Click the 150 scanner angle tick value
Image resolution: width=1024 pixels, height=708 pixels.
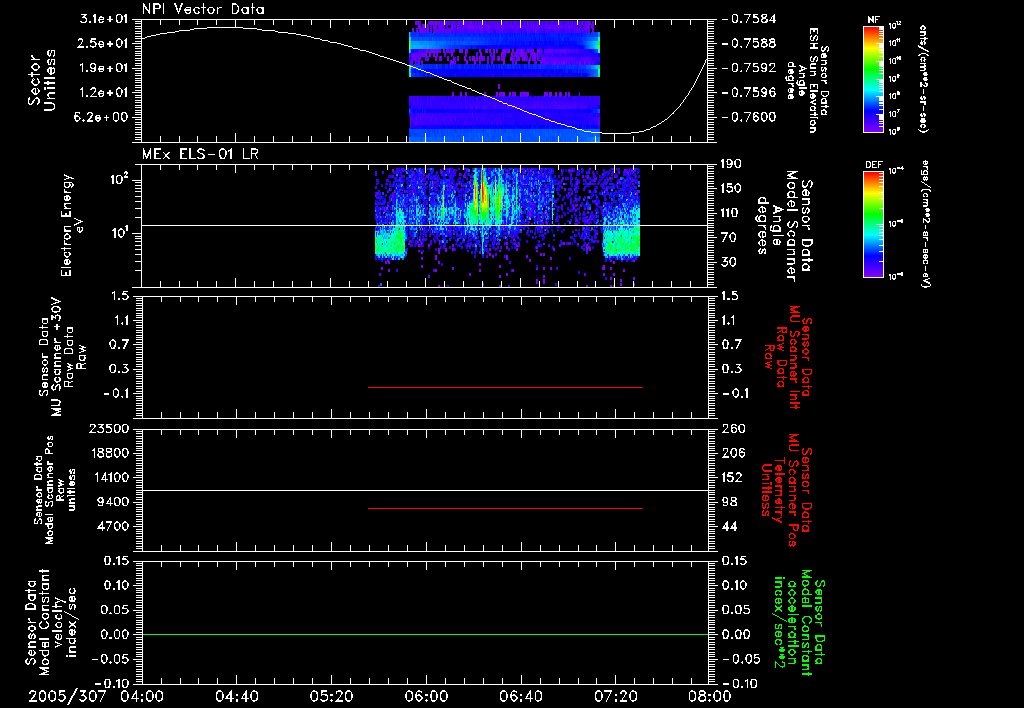(731, 189)
